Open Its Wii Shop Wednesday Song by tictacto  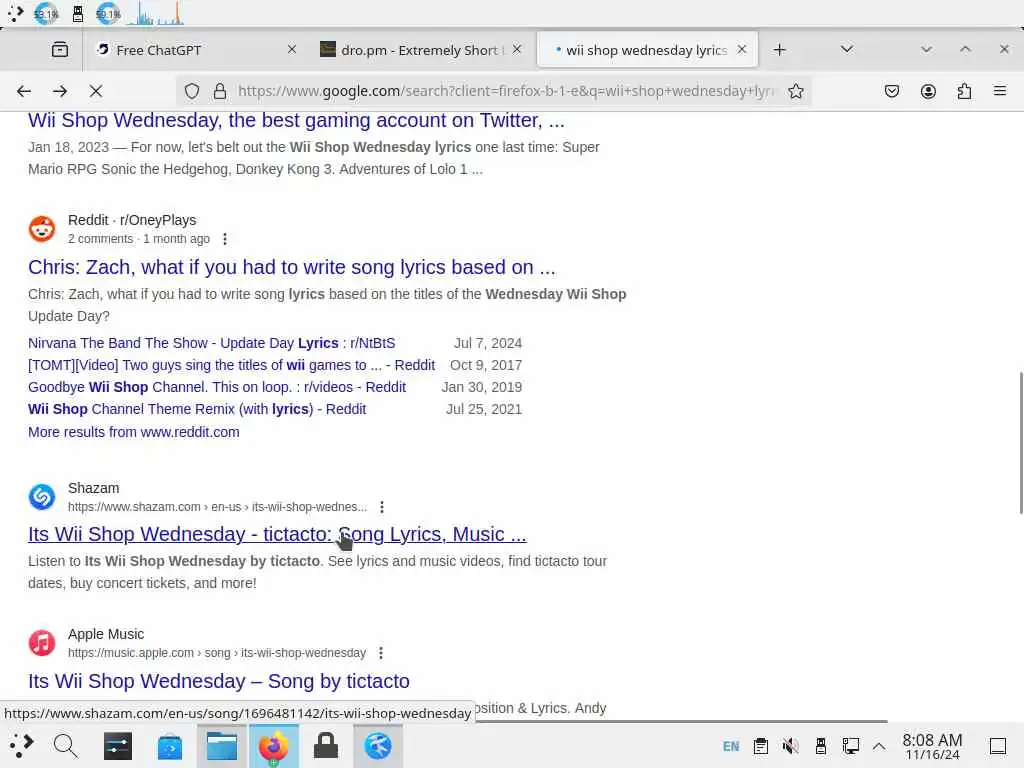click(219, 681)
